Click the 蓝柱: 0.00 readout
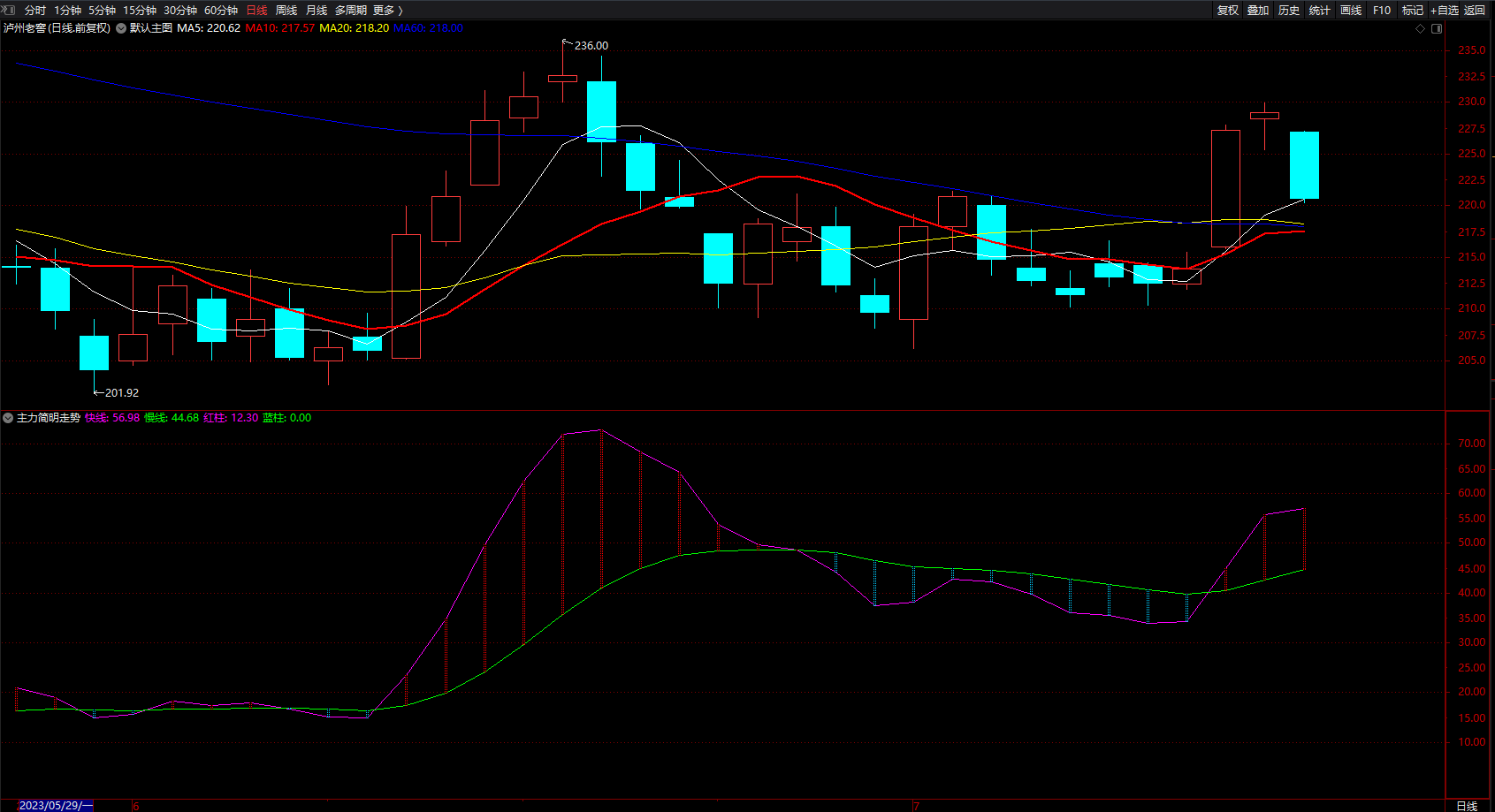The image size is (1495, 812). click(x=287, y=418)
